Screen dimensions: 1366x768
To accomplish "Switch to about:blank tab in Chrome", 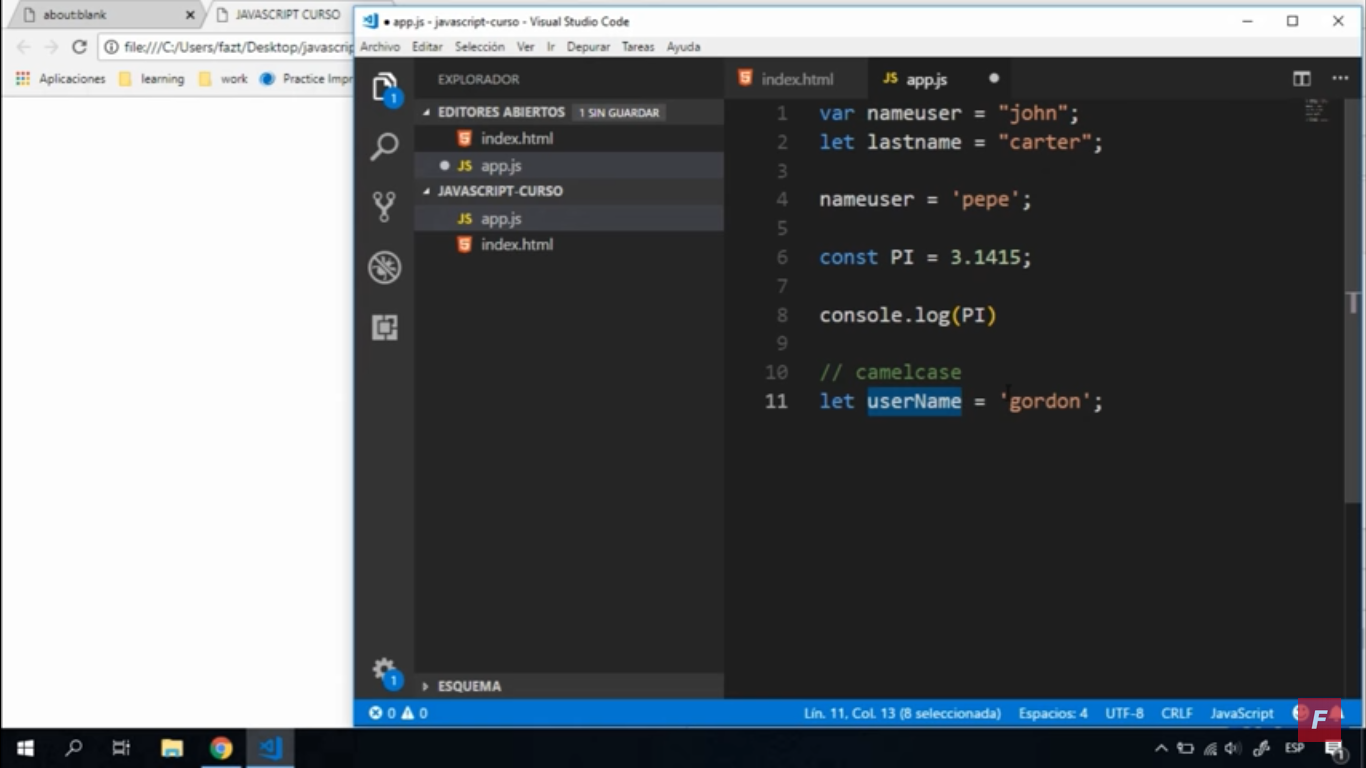I will pyautogui.click(x=100, y=15).
